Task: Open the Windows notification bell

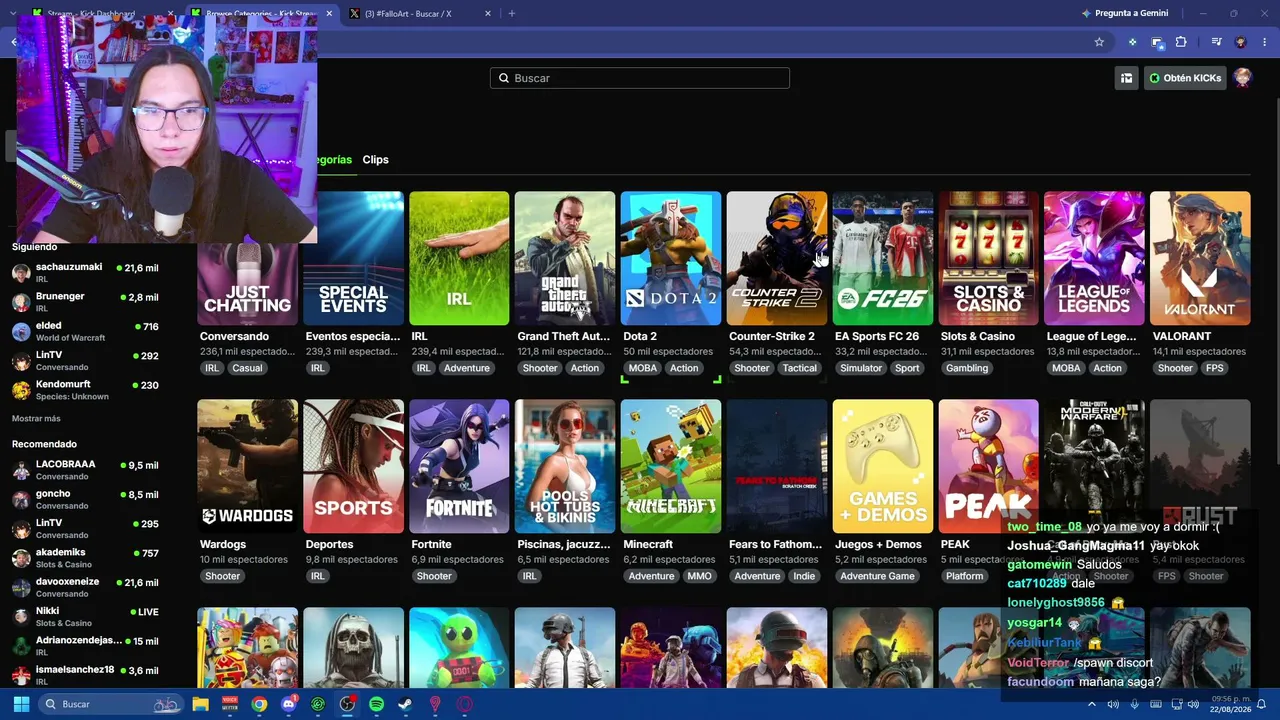Action: tap(1261, 704)
